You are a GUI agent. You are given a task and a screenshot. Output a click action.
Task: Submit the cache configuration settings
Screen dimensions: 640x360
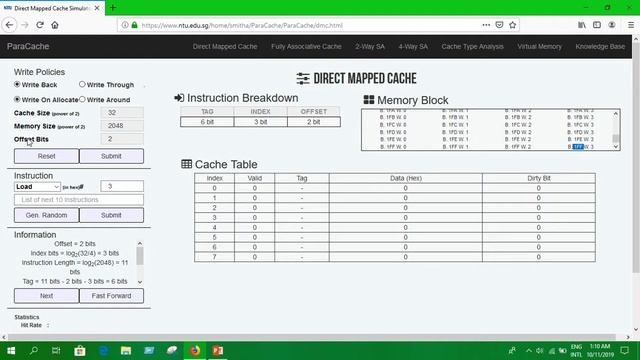point(111,156)
